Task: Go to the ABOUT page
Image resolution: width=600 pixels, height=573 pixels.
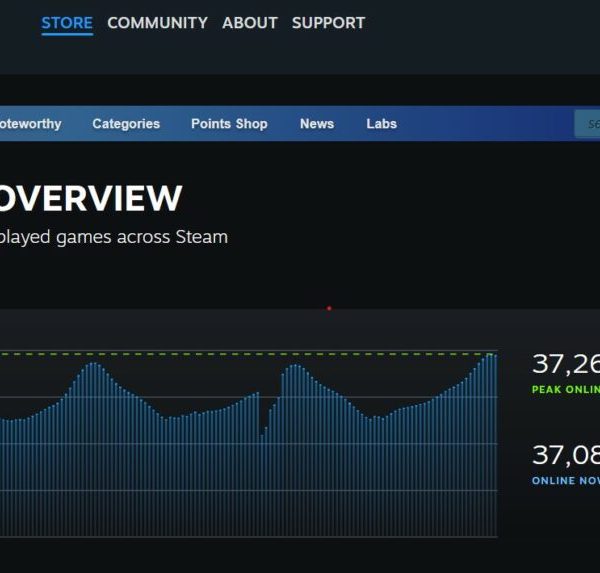Action: pyautogui.click(x=249, y=23)
